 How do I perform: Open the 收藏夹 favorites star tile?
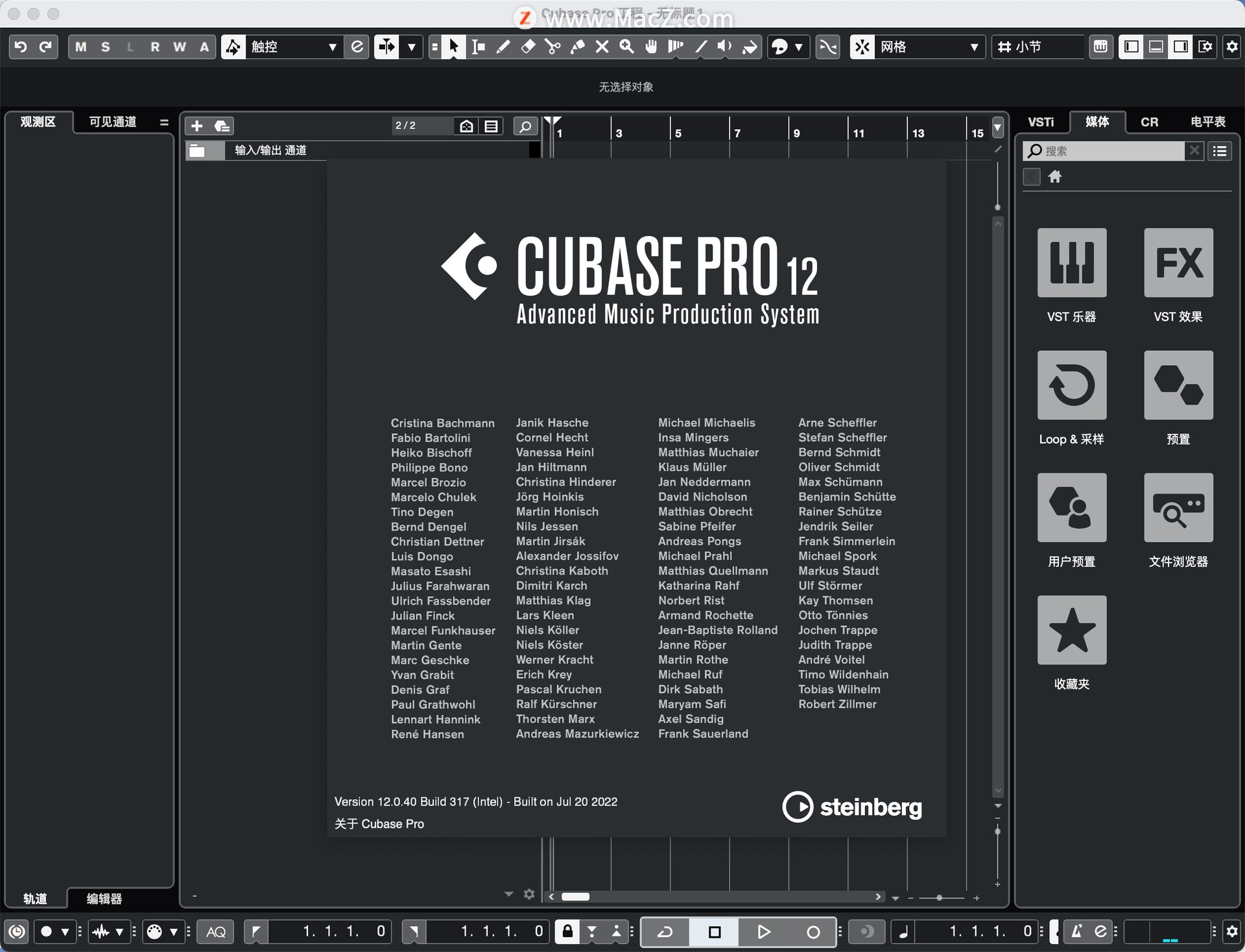(1071, 630)
